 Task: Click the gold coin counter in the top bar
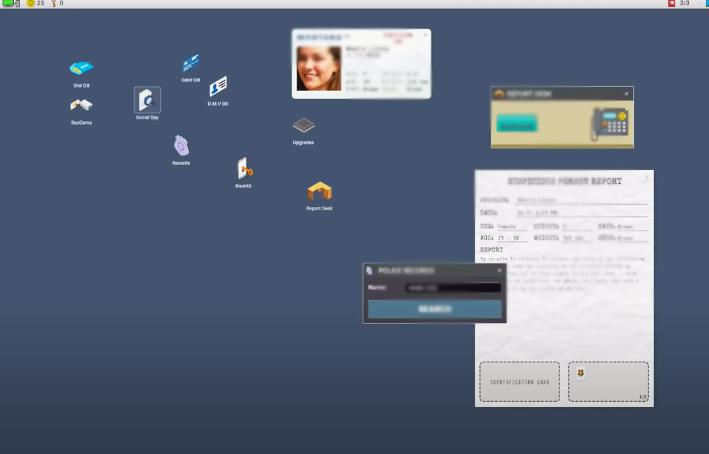(35, 3)
